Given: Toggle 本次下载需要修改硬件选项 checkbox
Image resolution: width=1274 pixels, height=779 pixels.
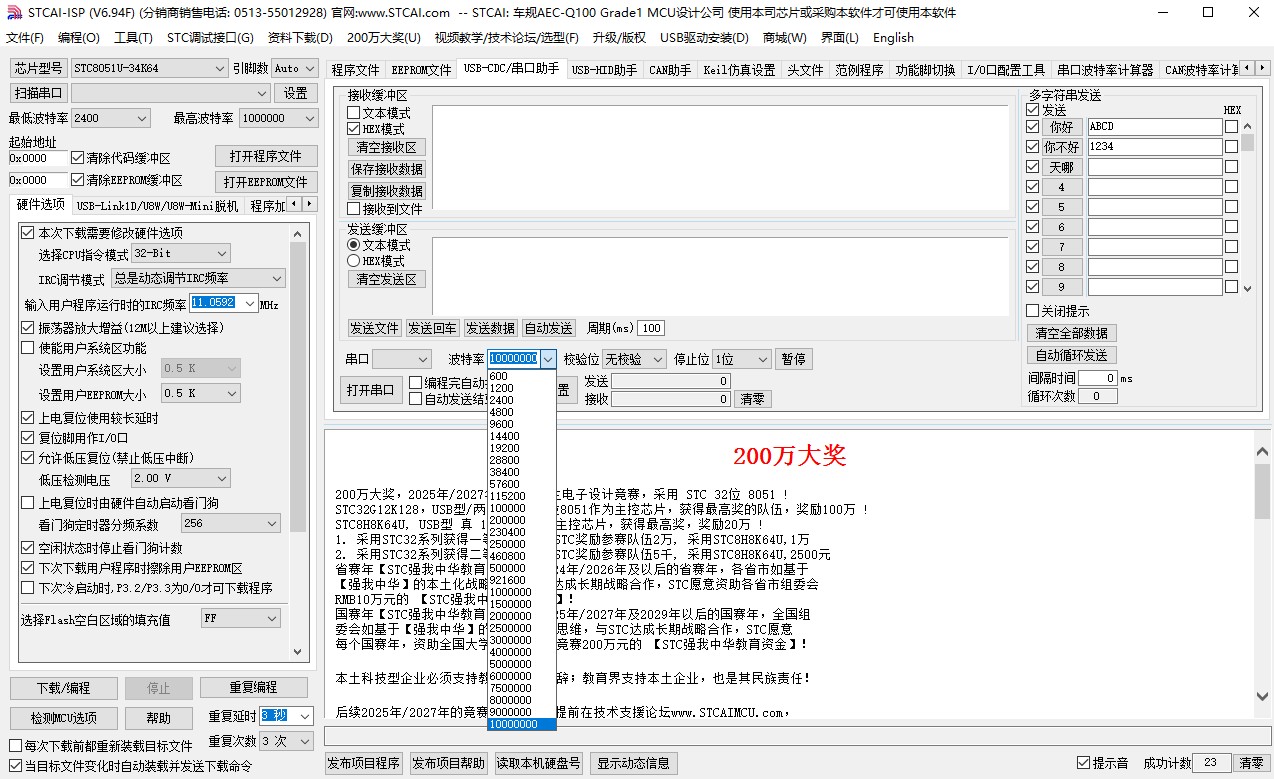Looking at the screenshot, I should point(28,233).
